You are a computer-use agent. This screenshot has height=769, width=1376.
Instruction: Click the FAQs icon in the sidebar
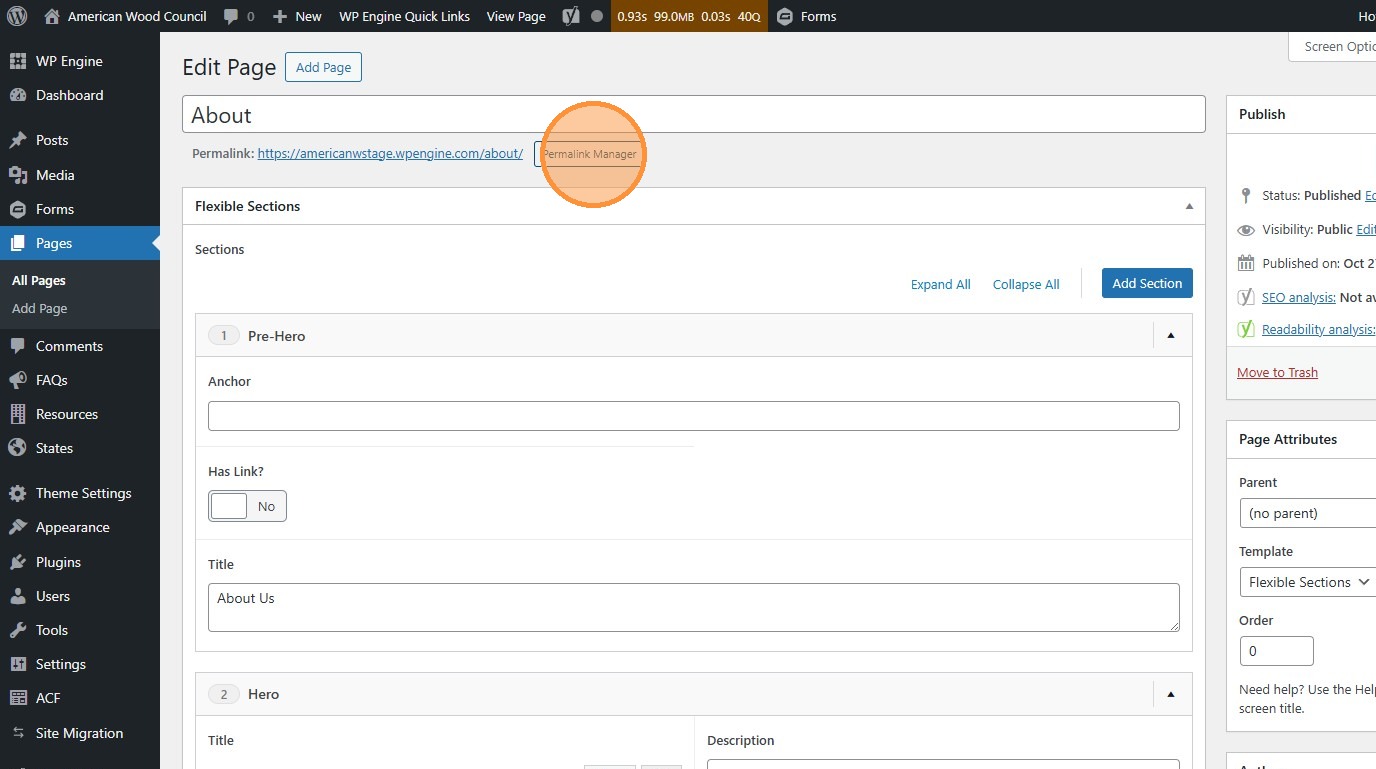pyautogui.click(x=17, y=380)
